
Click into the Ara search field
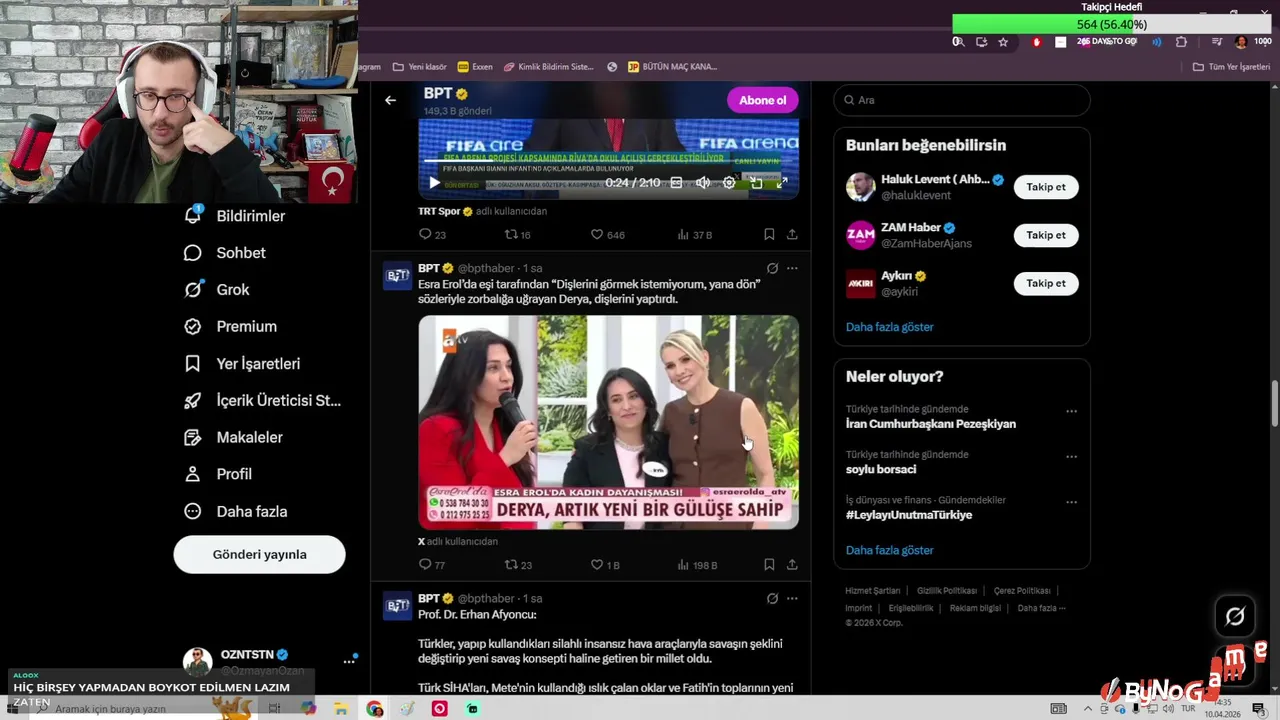[x=962, y=100]
